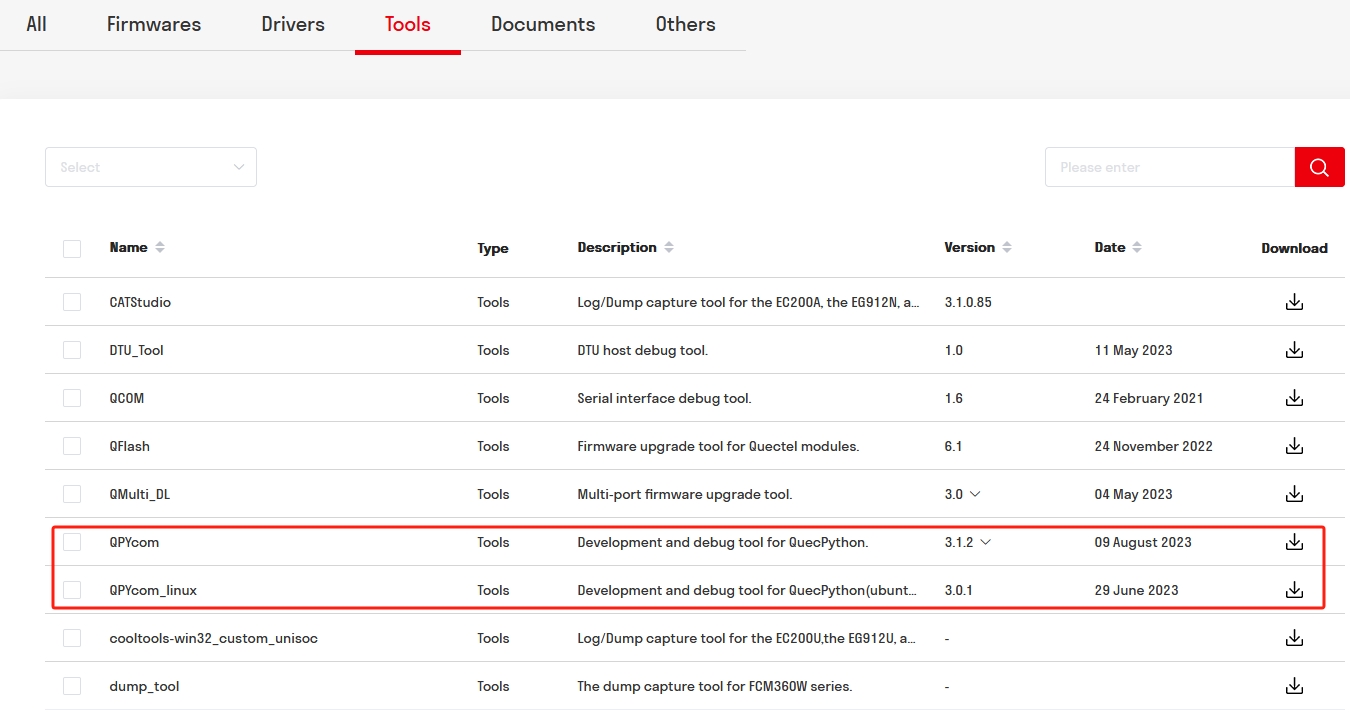This screenshot has width=1350, height=717.
Task: Sort table by Description column
Action: point(669,247)
